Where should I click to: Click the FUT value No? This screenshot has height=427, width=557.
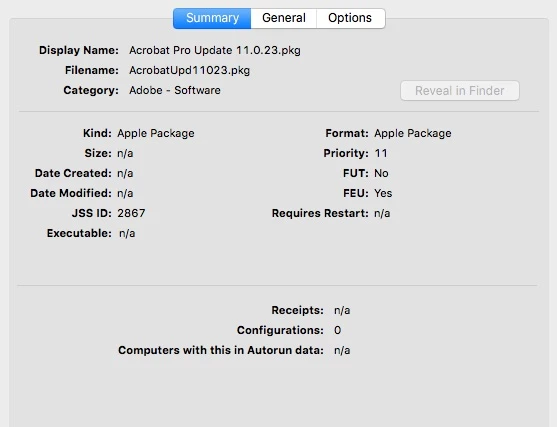pos(381,173)
